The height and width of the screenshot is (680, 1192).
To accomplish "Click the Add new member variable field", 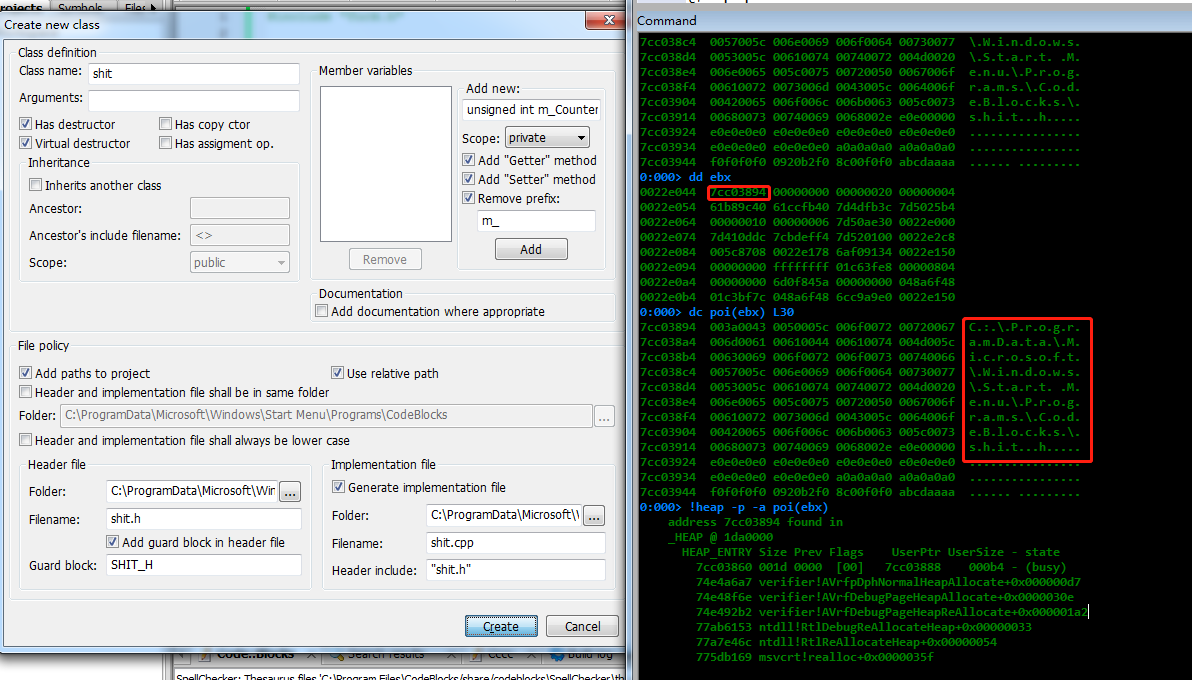I will click(531, 110).
